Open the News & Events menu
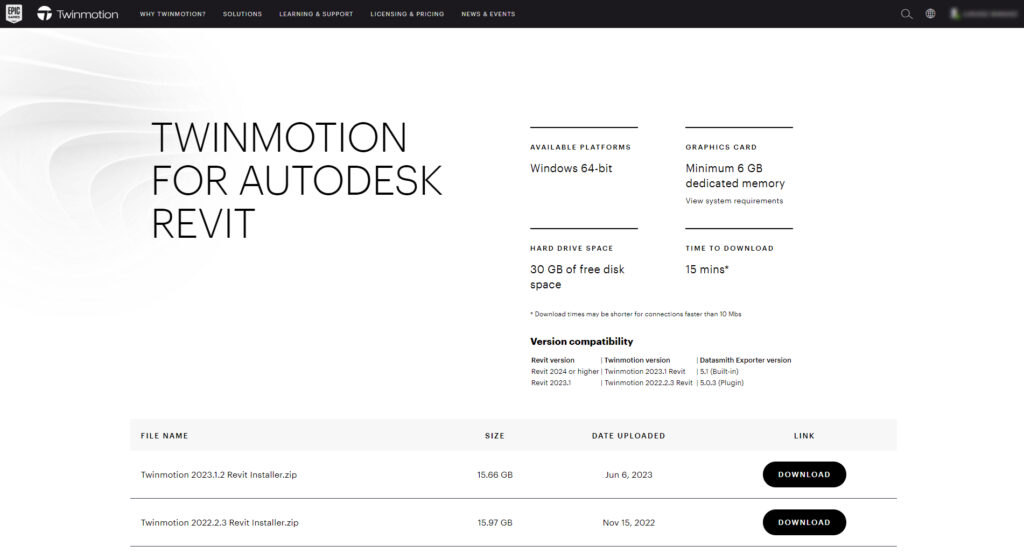Screen dimensions: 1024x553 pos(488,14)
